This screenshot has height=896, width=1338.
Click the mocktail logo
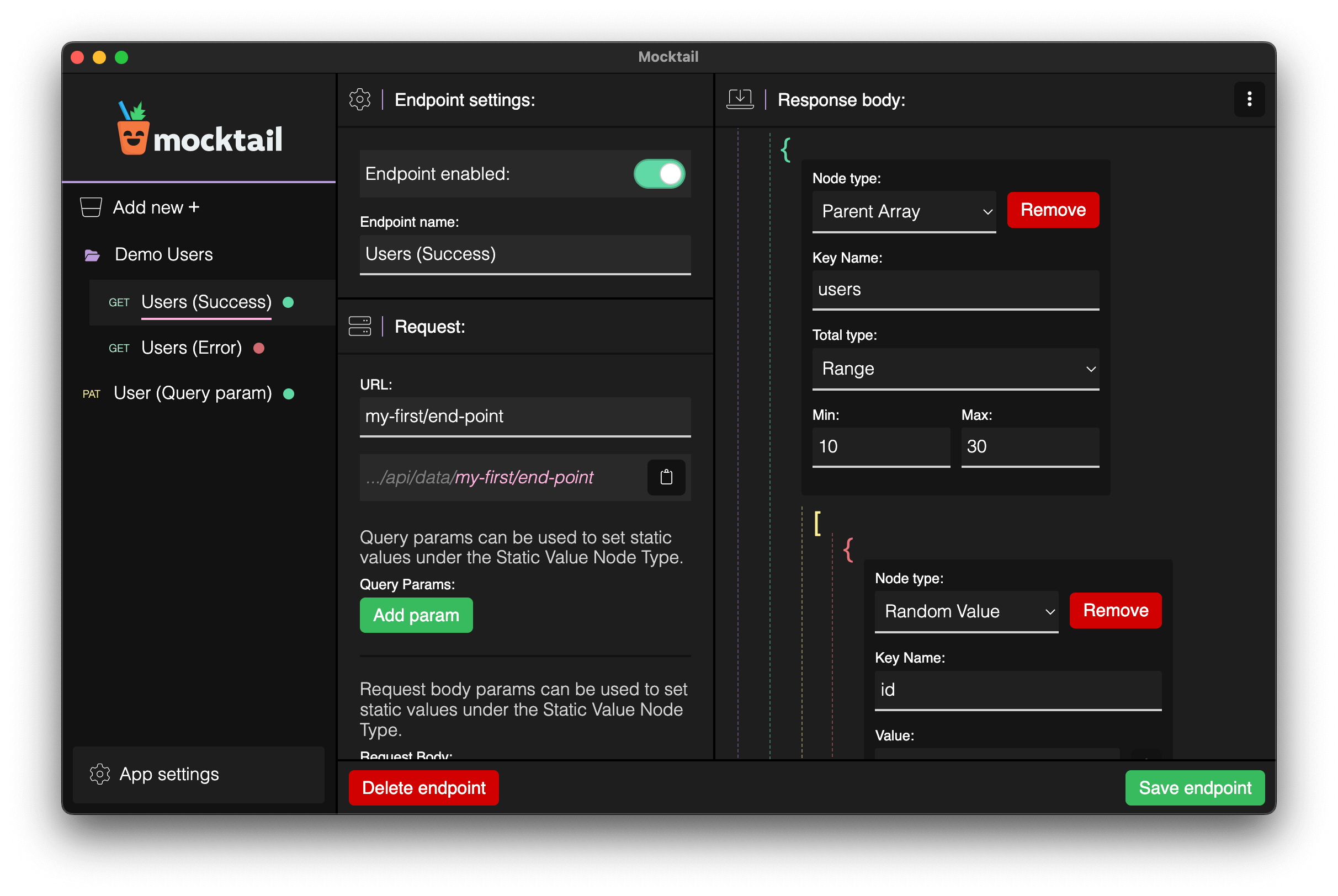[199, 129]
